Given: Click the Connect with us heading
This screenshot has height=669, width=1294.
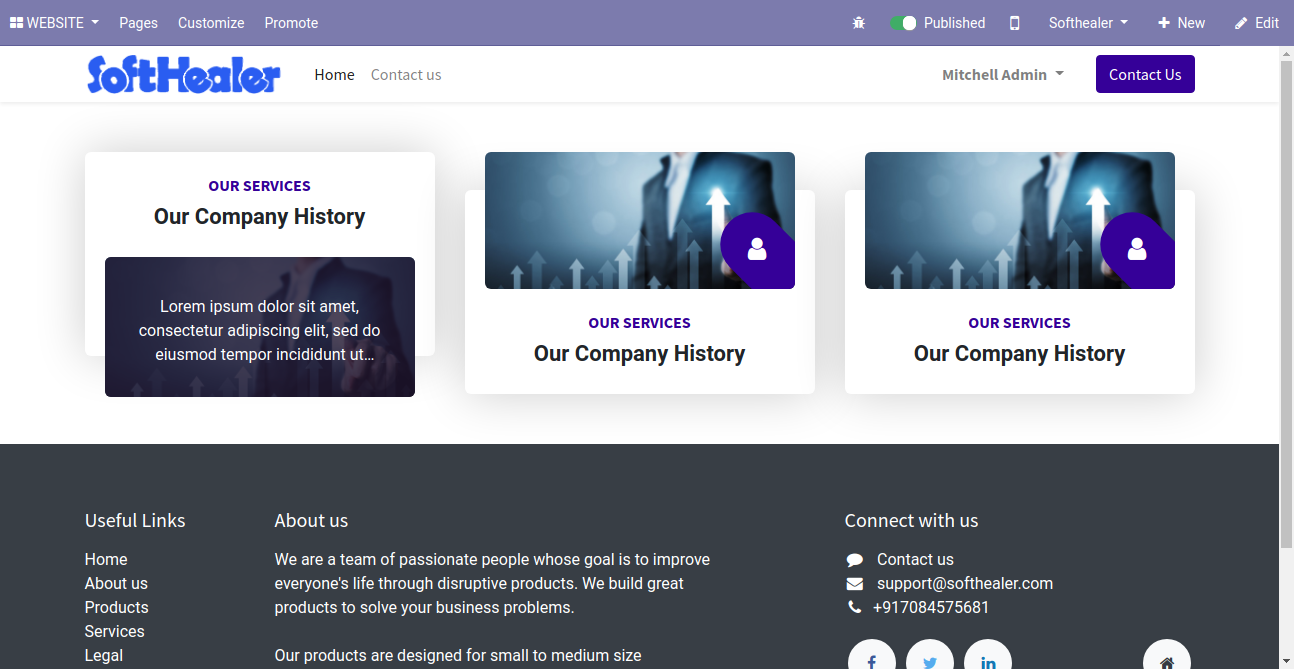Looking at the screenshot, I should (911, 521).
